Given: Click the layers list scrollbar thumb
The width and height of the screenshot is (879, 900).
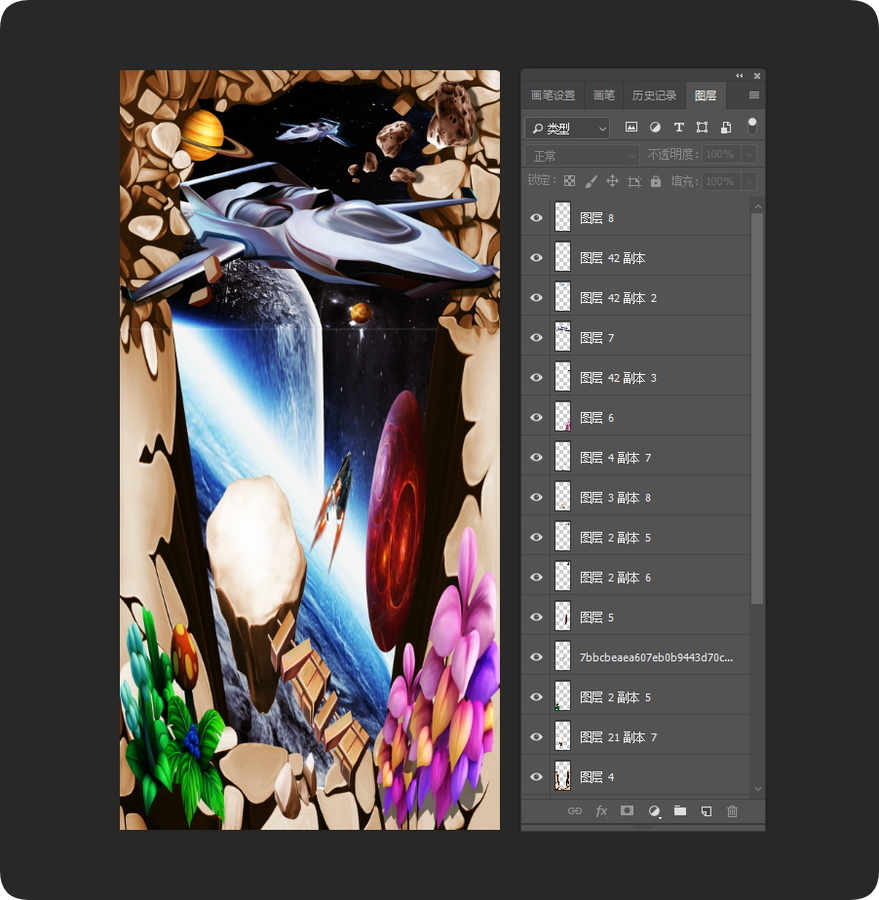Looking at the screenshot, I should pos(757,408).
